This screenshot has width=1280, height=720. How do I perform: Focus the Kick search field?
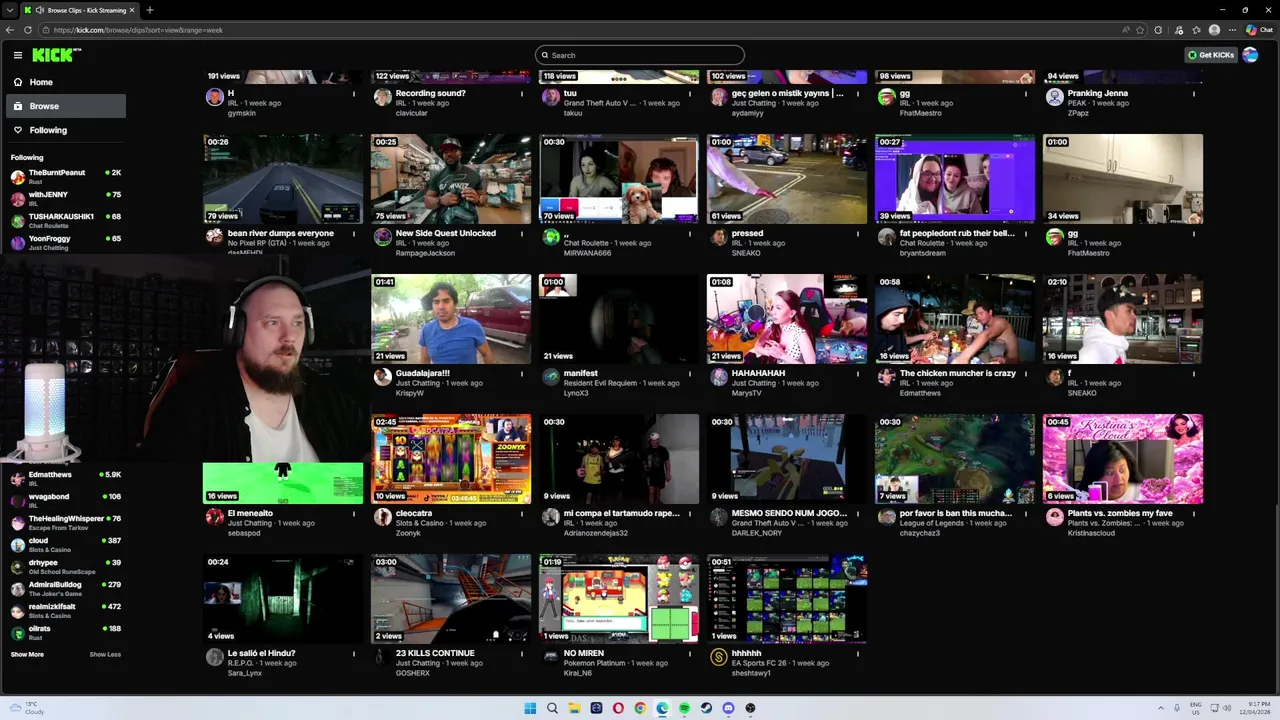640,55
